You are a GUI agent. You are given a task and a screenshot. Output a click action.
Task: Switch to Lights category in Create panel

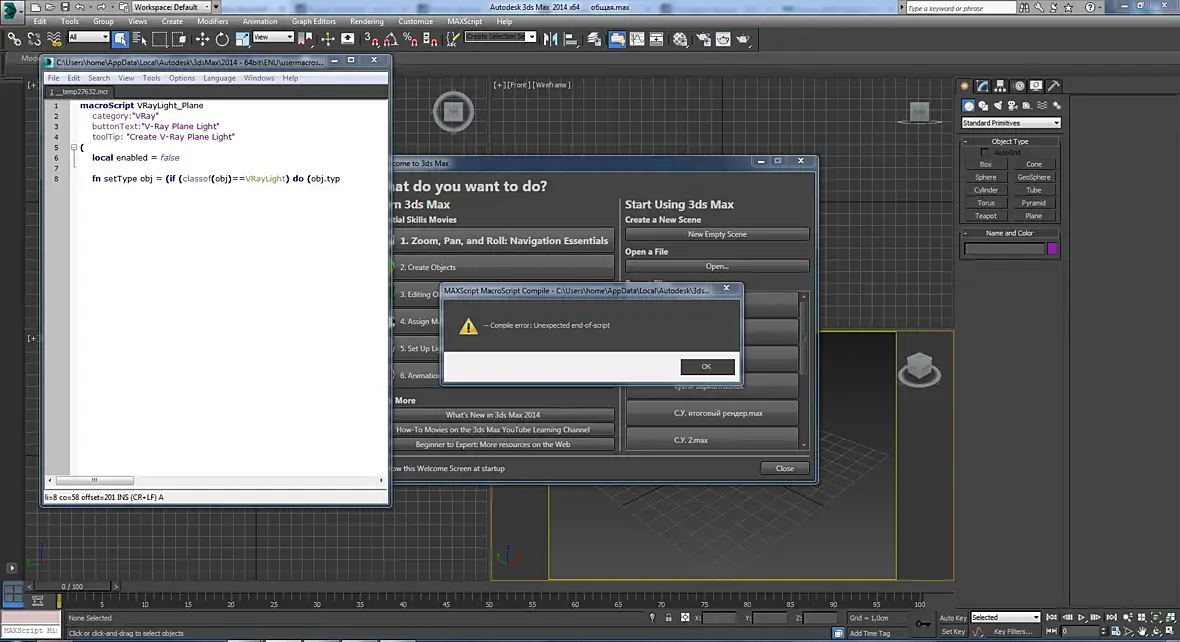(x=998, y=106)
